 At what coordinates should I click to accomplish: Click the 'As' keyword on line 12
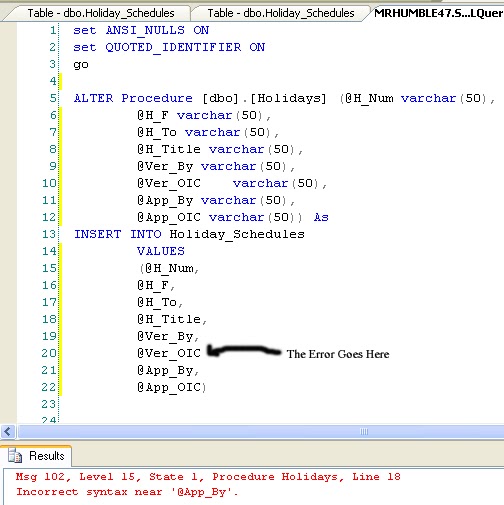[321, 217]
